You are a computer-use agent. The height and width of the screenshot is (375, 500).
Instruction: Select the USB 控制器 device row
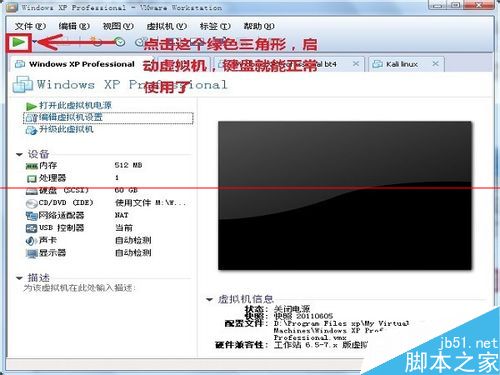click(108, 228)
